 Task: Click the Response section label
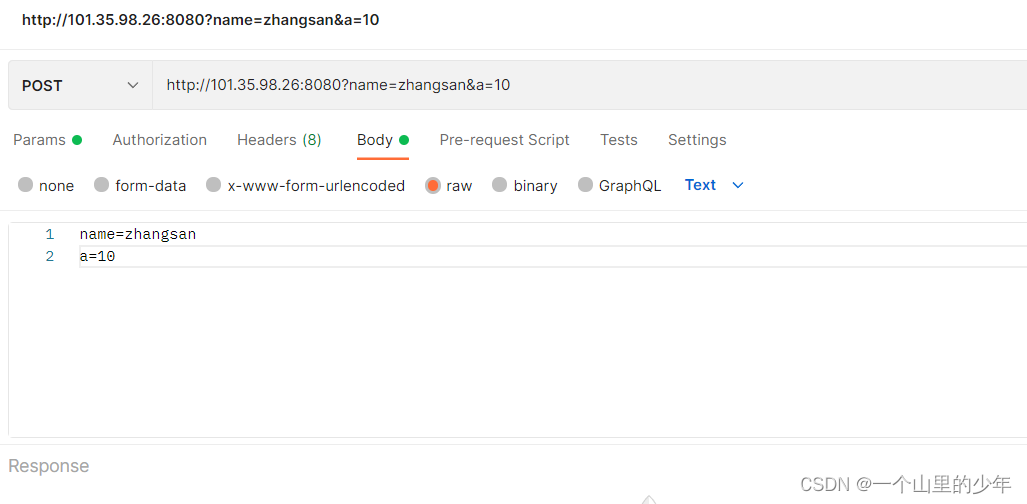coord(48,466)
